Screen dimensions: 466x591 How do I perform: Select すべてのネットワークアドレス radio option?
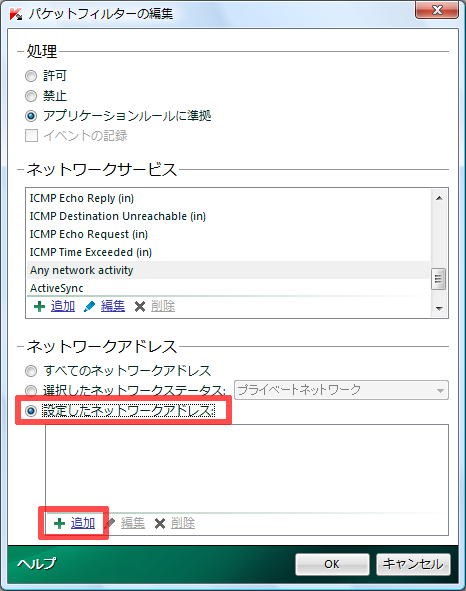[x=31, y=371]
